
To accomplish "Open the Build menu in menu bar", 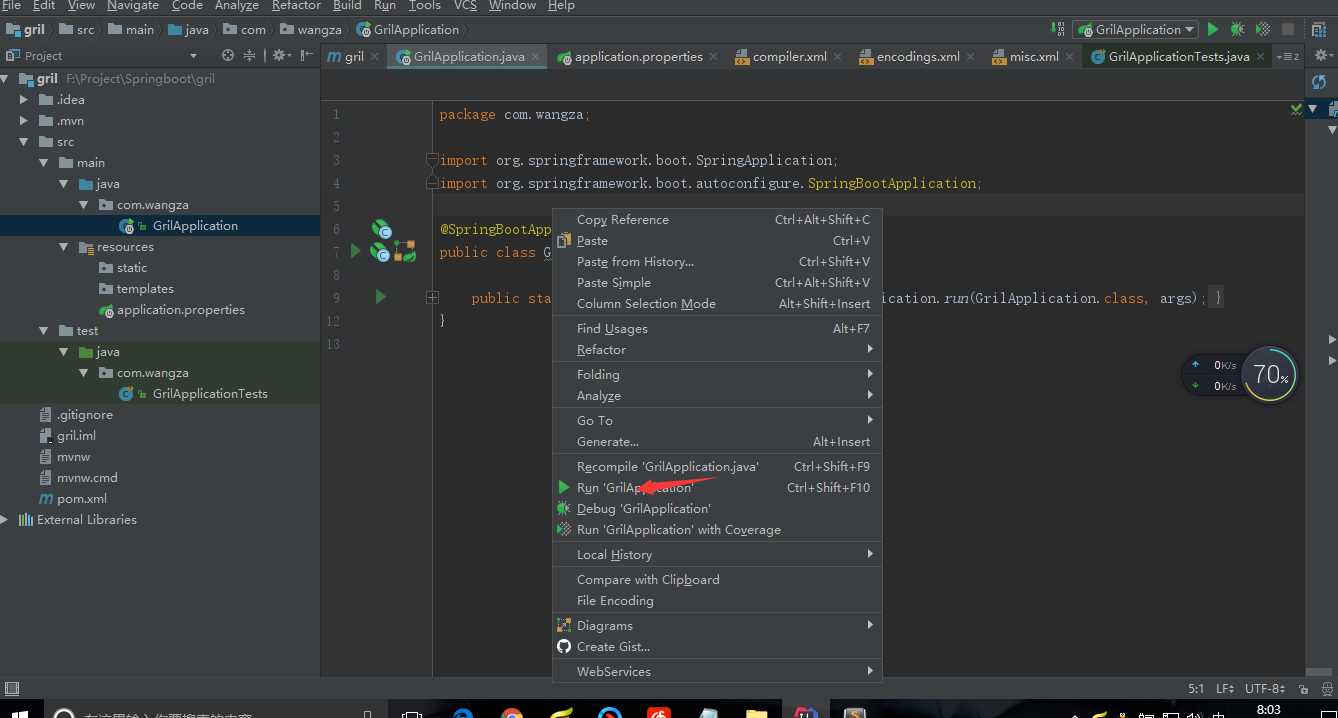I will (347, 6).
